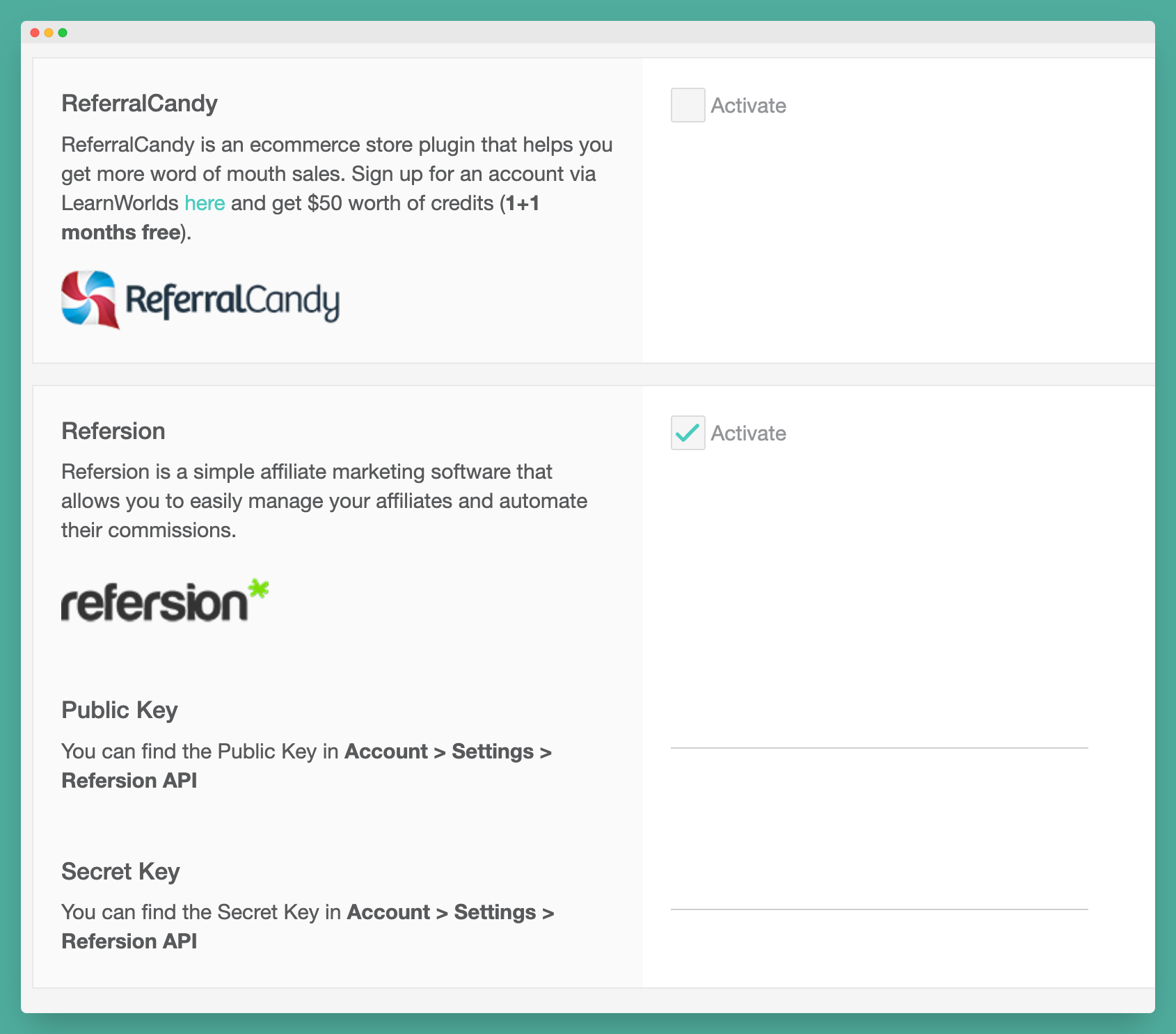This screenshot has height=1034, width=1176.
Task: Click the Secret Key location hint text
Action: (308, 927)
